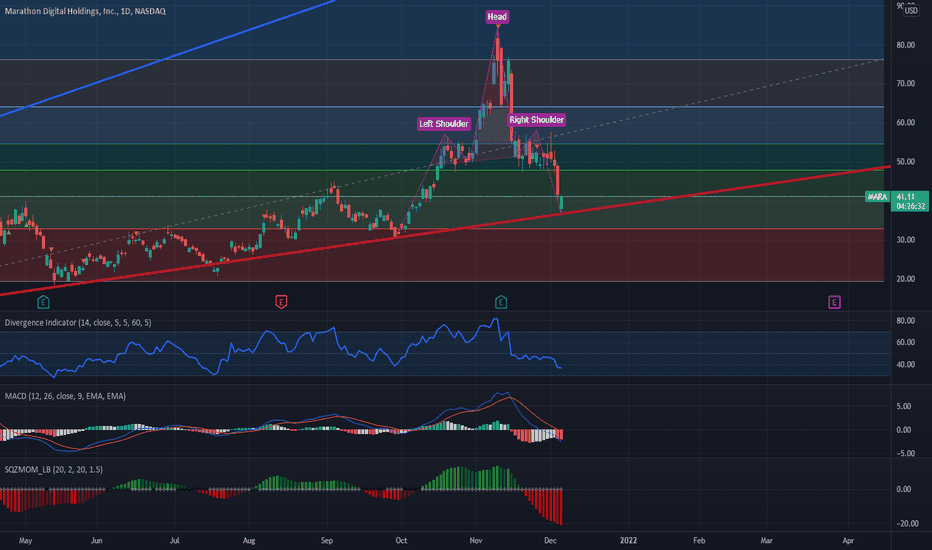Click the Divergence Indicator legend title
Viewport: 932px width, 550px height.
tap(78, 322)
